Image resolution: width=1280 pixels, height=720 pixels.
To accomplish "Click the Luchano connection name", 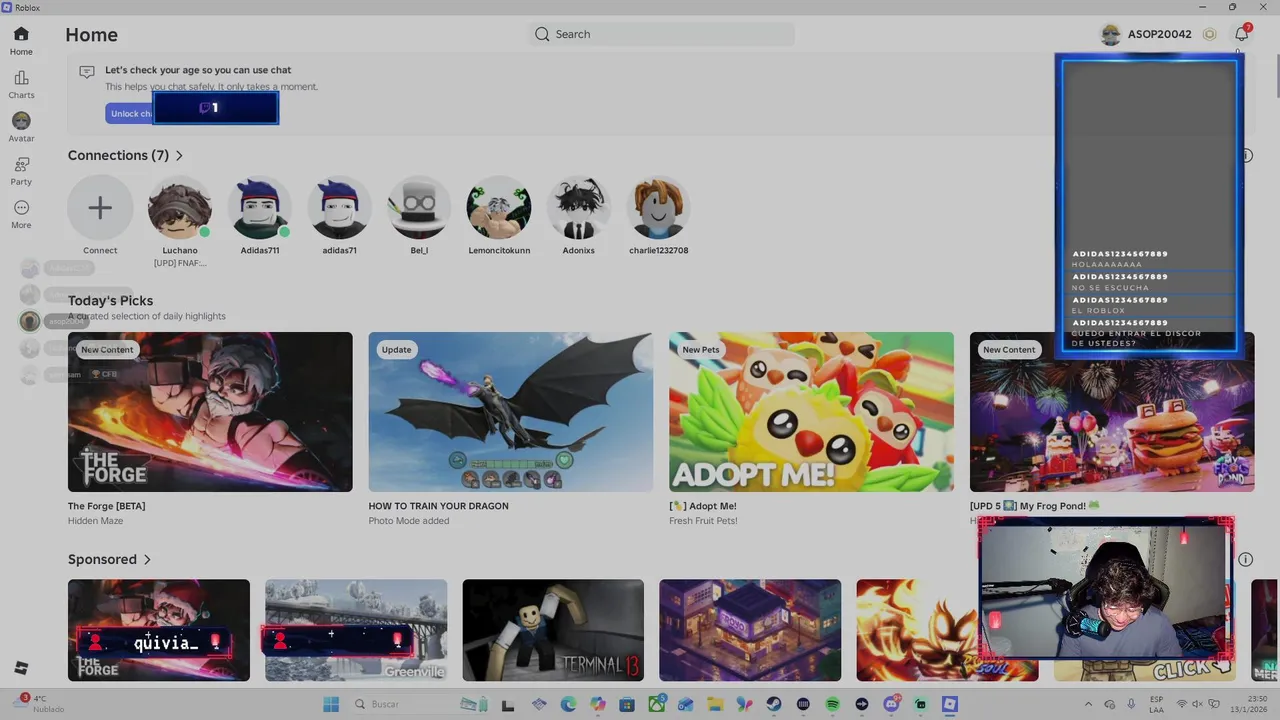I will pyautogui.click(x=180, y=250).
